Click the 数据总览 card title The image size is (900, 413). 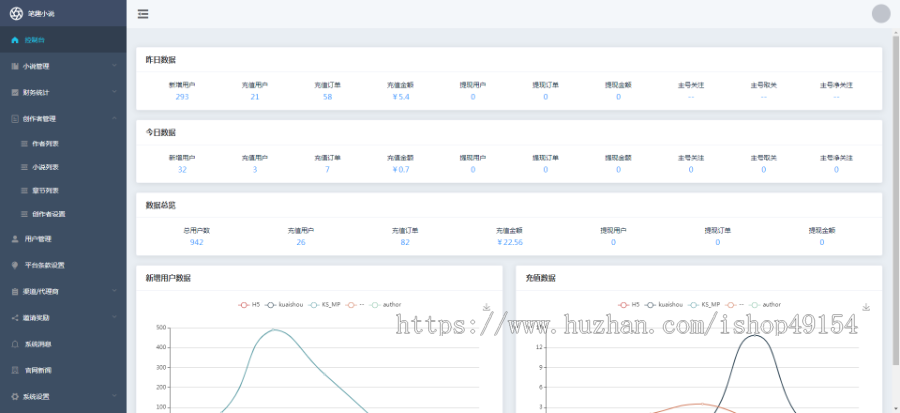point(161,205)
